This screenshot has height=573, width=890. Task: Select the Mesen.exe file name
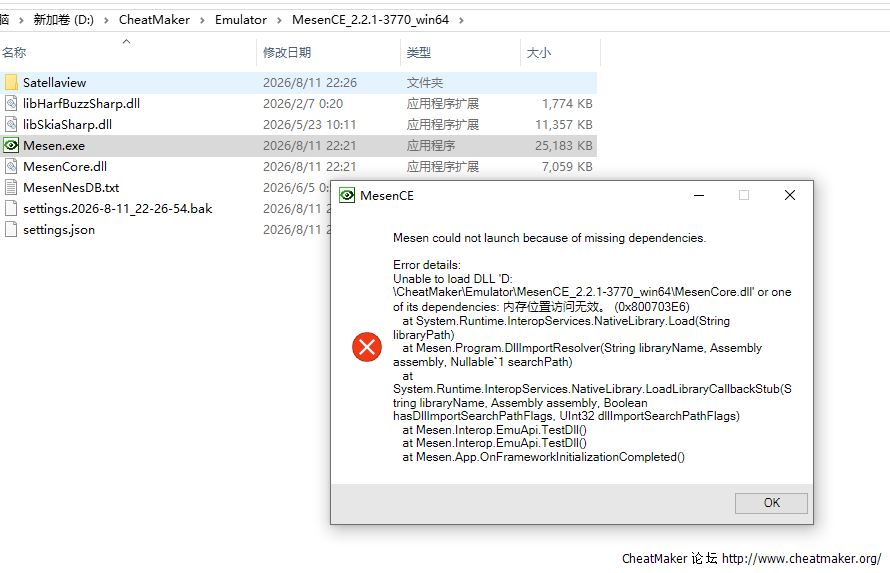54,145
